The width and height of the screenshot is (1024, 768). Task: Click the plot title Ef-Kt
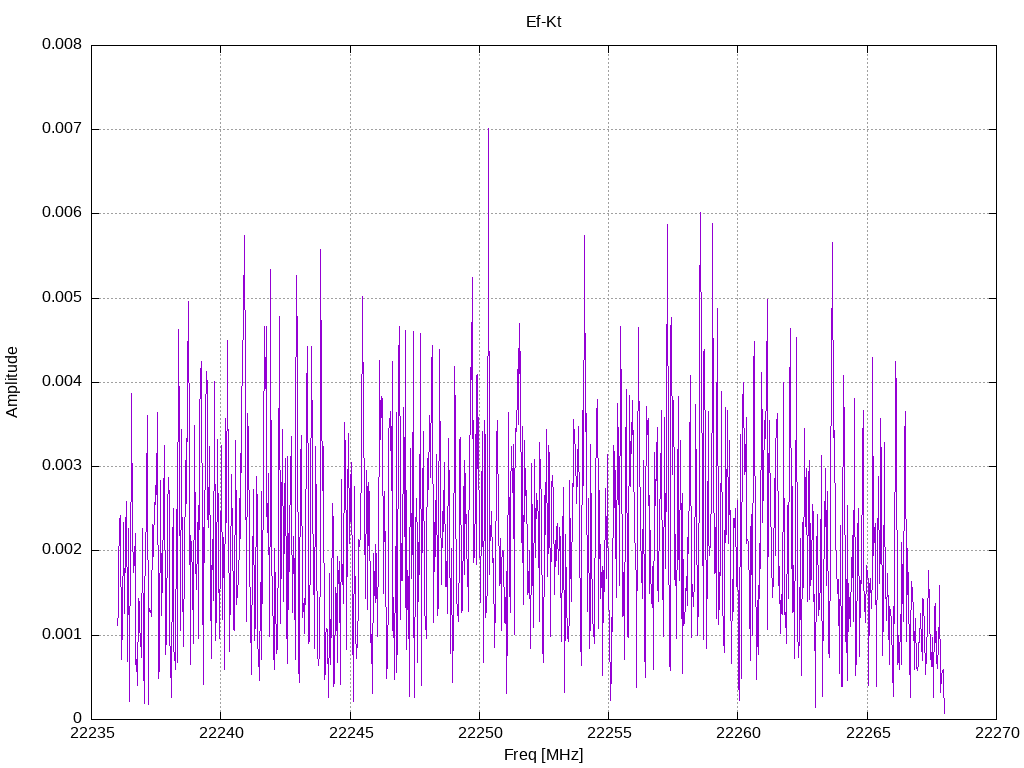coord(543,21)
